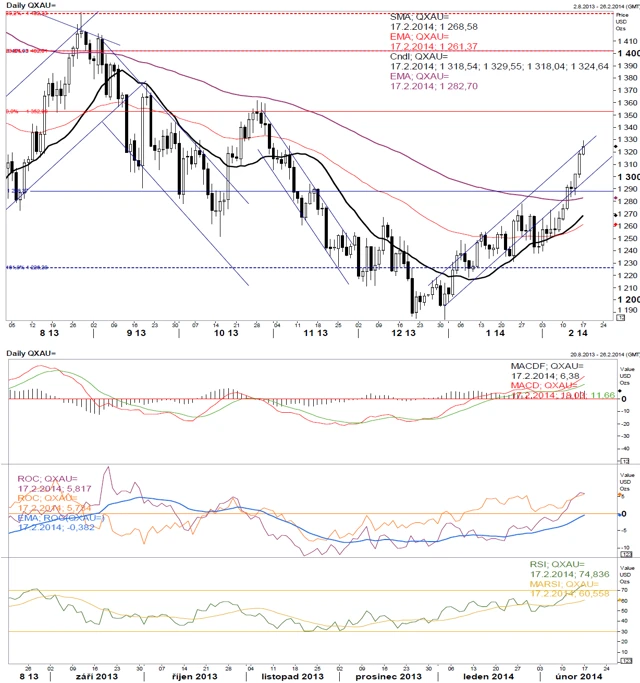Click the 'září 2013' month label
Viewport: 640px width, 683px height.
(x=97, y=676)
